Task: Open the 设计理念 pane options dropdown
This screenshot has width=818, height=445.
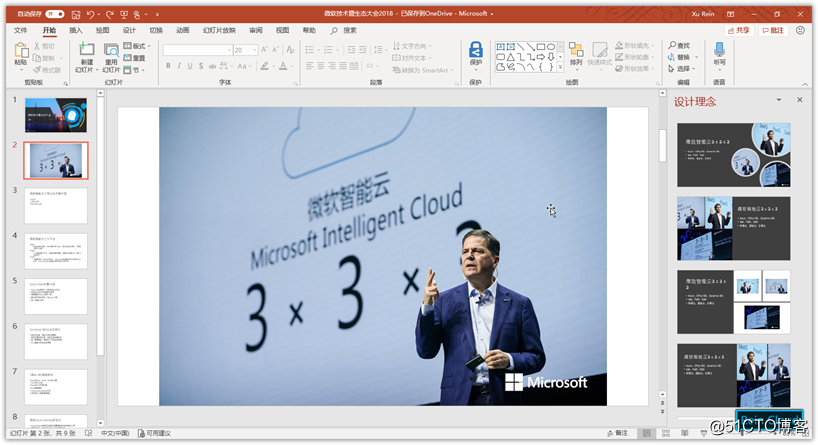Action: coord(779,100)
